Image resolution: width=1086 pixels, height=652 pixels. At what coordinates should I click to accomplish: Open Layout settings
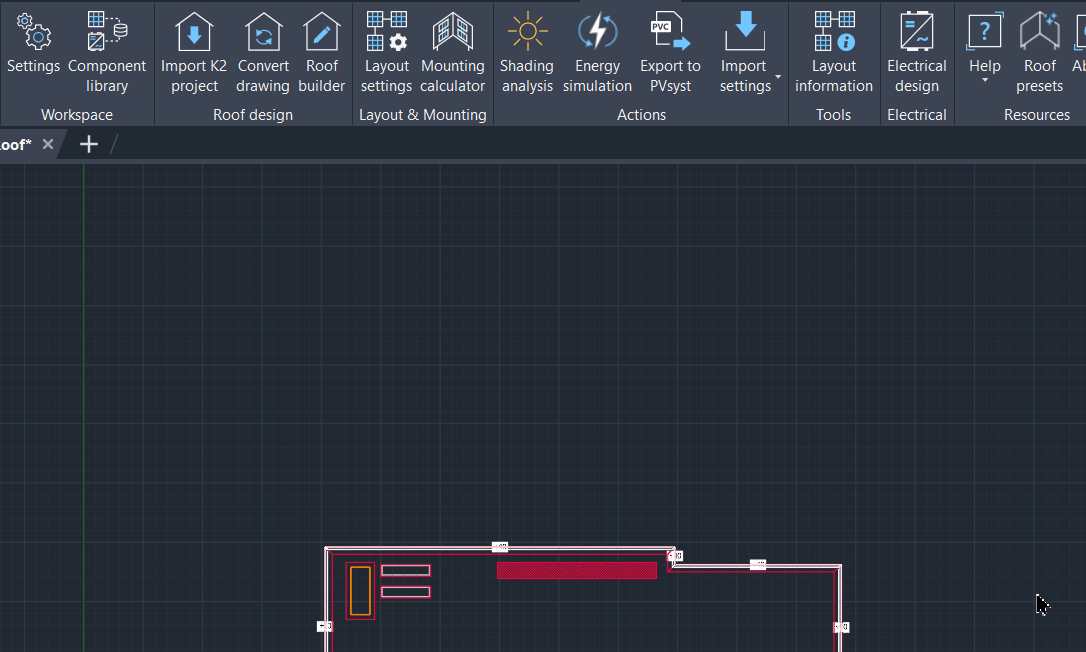click(386, 53)
